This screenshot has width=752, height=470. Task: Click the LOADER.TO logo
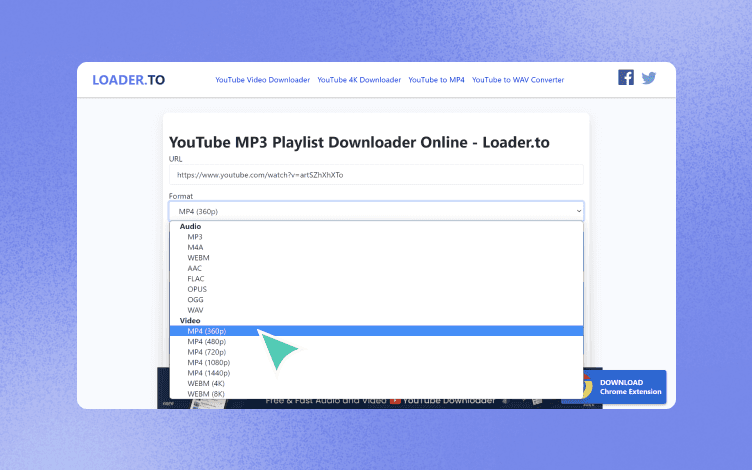[x=129, y=80]
